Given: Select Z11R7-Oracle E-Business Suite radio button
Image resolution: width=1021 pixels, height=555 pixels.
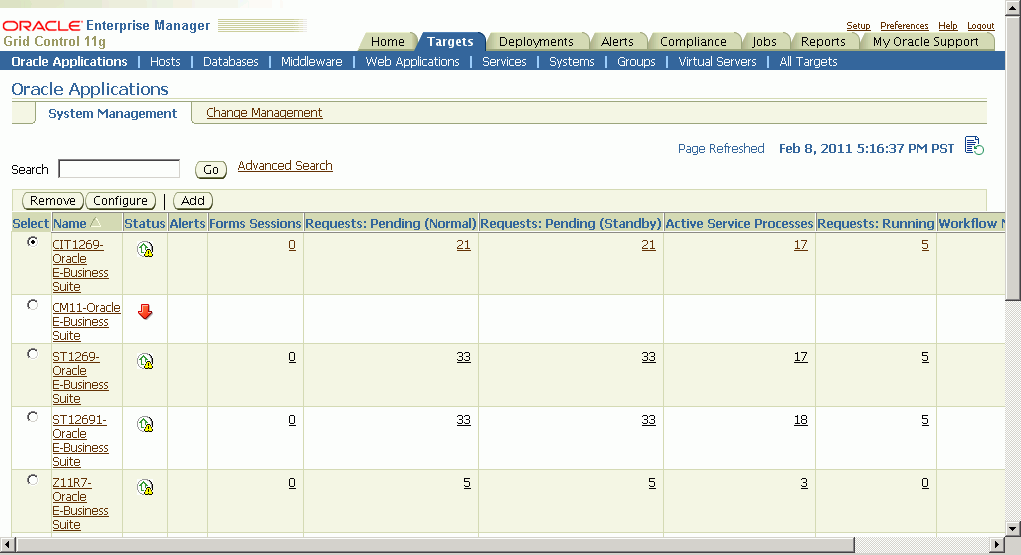Looking at the screenshot, I should (33, 479).
